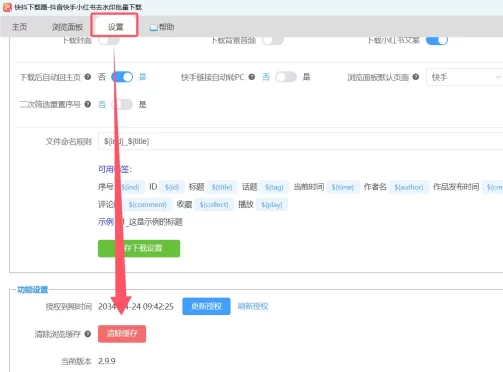Image resolution: width=503 pixels, height=372 pixels.
Task: Open the 帮助 tab
Action: tap(166, 27)
